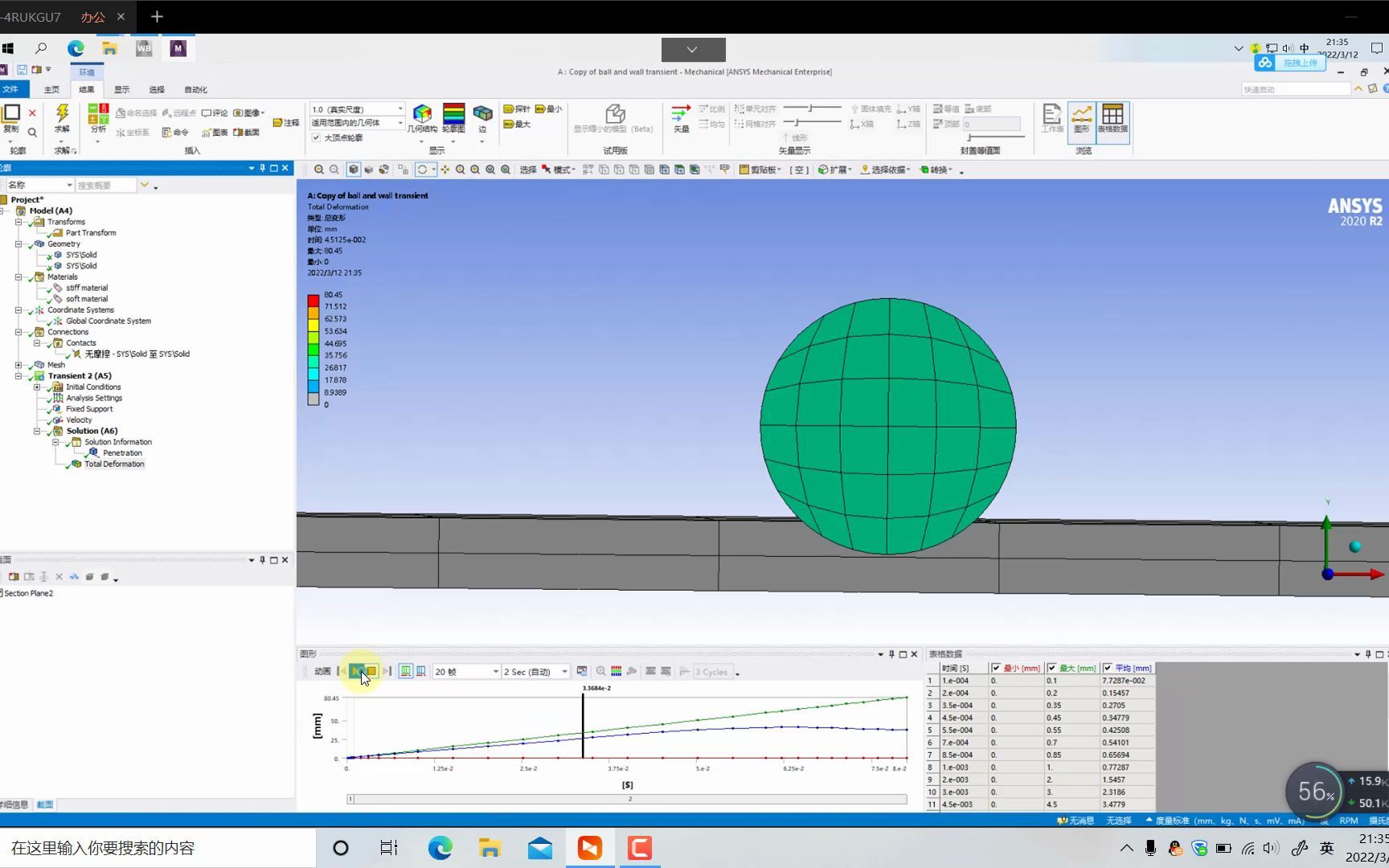Select the Fixed Support tree item
This screenshot has height=868, width=1389.
88,409
